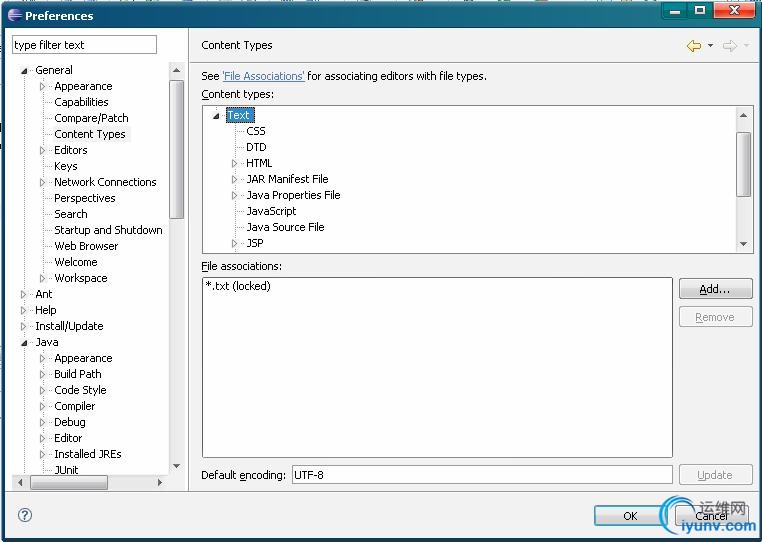This screenshot has width=762, height=542.
Task: Maximize the Preferences window
Action: point(700,10)
